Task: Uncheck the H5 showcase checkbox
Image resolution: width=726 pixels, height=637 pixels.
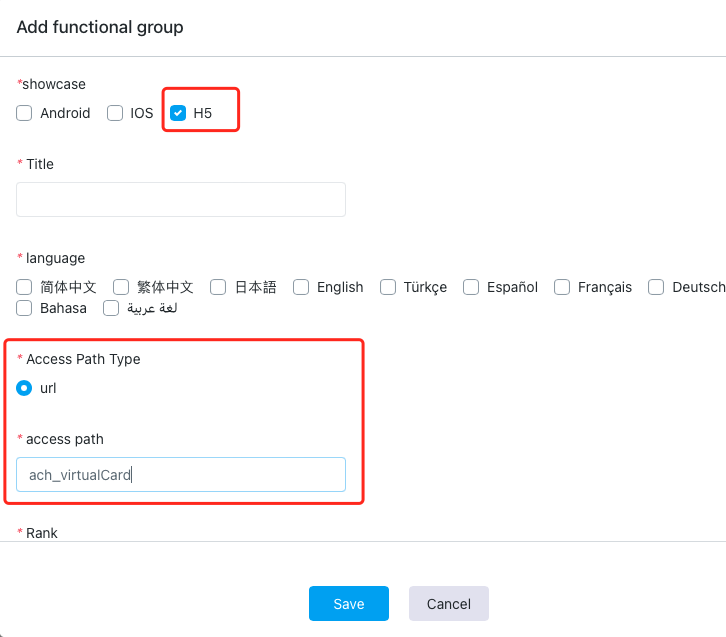Action: pyautogui.click(x=178, y=113)
